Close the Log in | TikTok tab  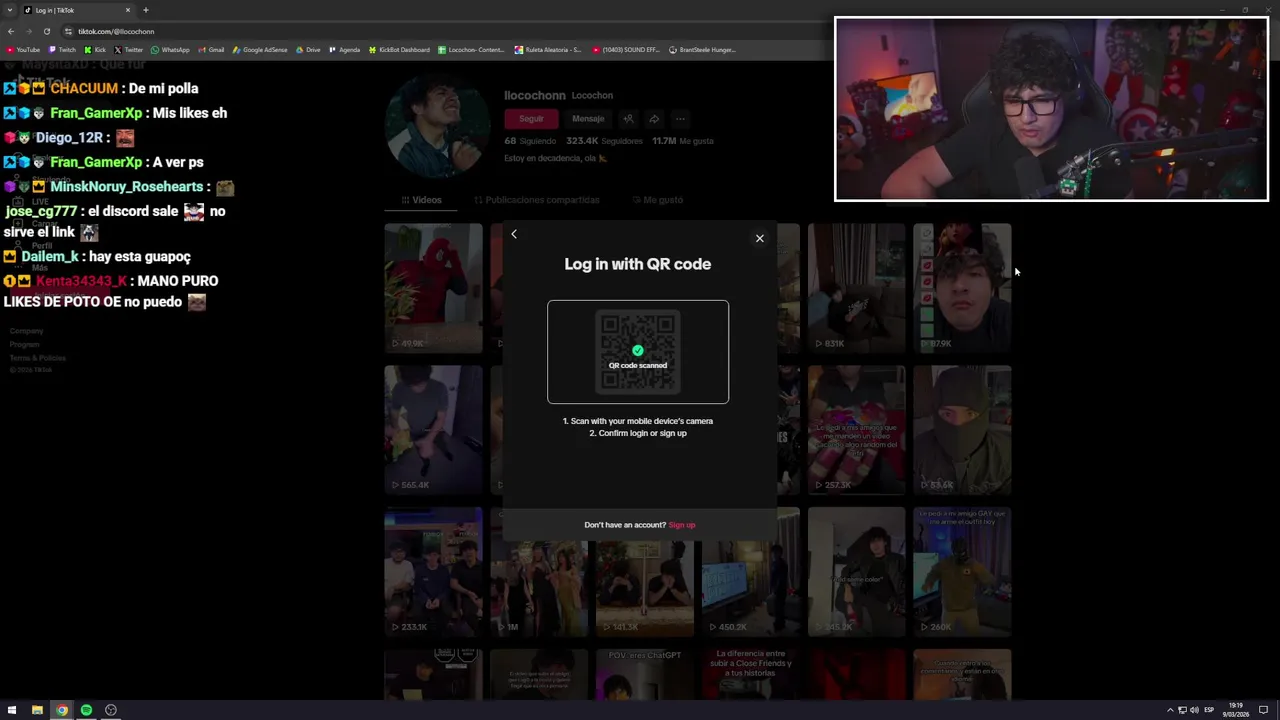pyautogui.click(x=128, y=10)
